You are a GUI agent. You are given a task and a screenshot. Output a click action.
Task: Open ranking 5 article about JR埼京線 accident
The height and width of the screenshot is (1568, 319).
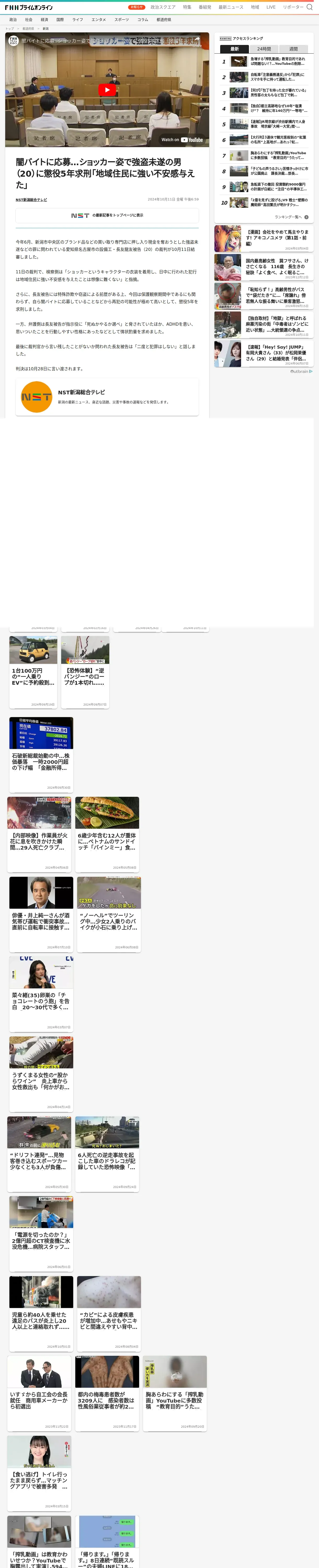click(264, 124)
